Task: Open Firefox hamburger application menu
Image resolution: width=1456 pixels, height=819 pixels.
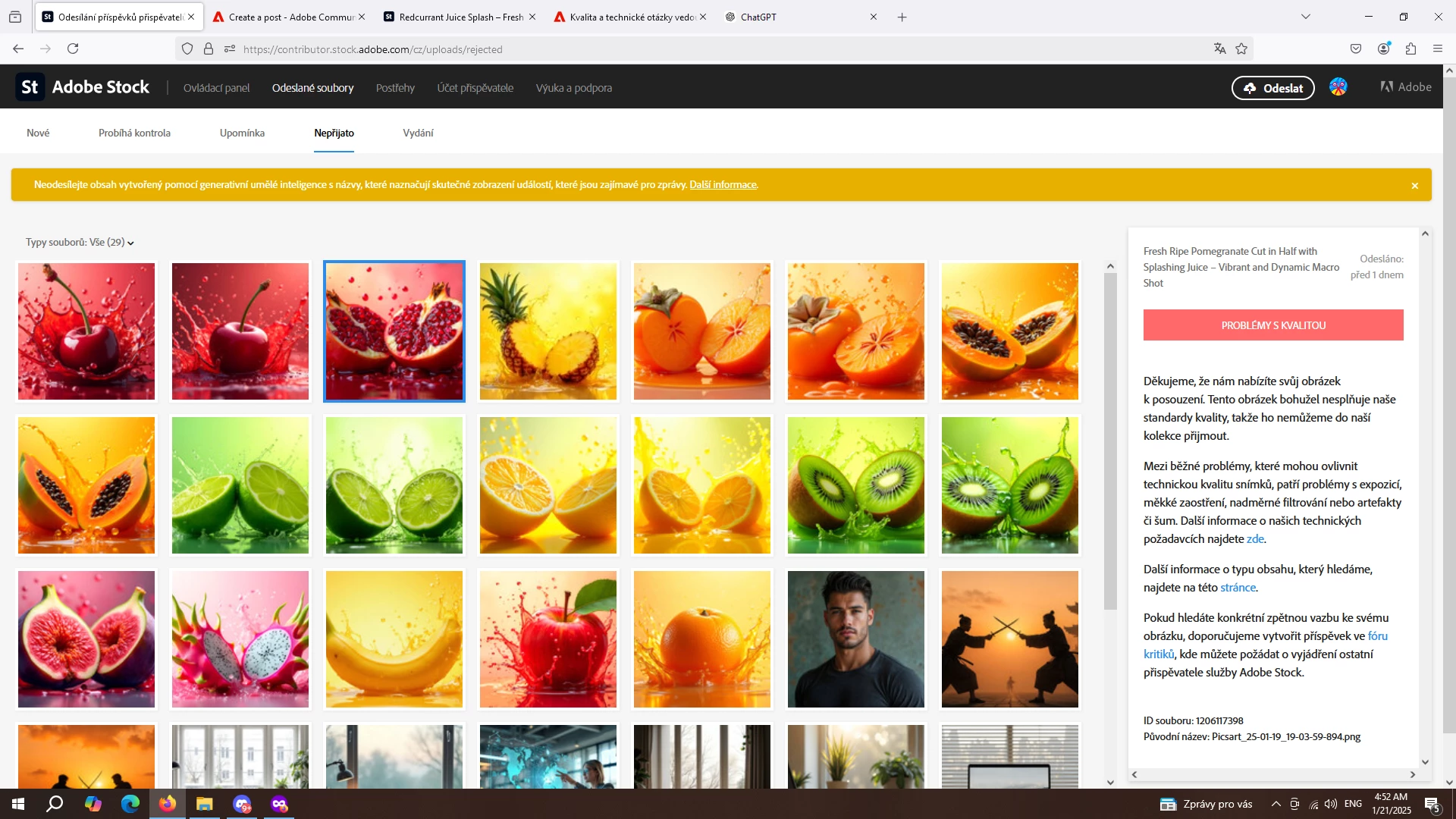Action: [1438, 49]
